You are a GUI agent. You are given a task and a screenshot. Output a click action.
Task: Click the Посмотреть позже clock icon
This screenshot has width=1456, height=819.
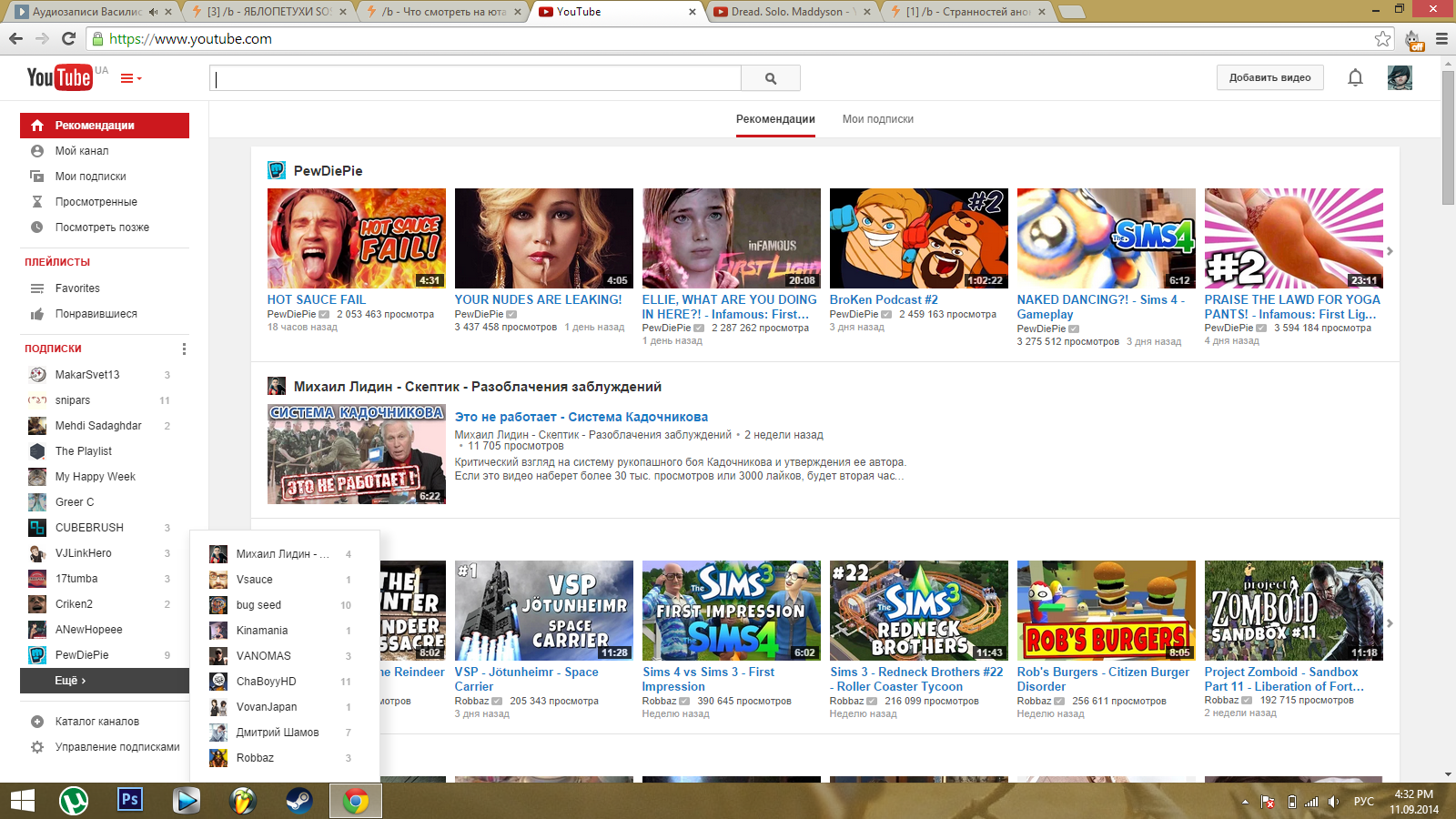(x=37, y=227)
